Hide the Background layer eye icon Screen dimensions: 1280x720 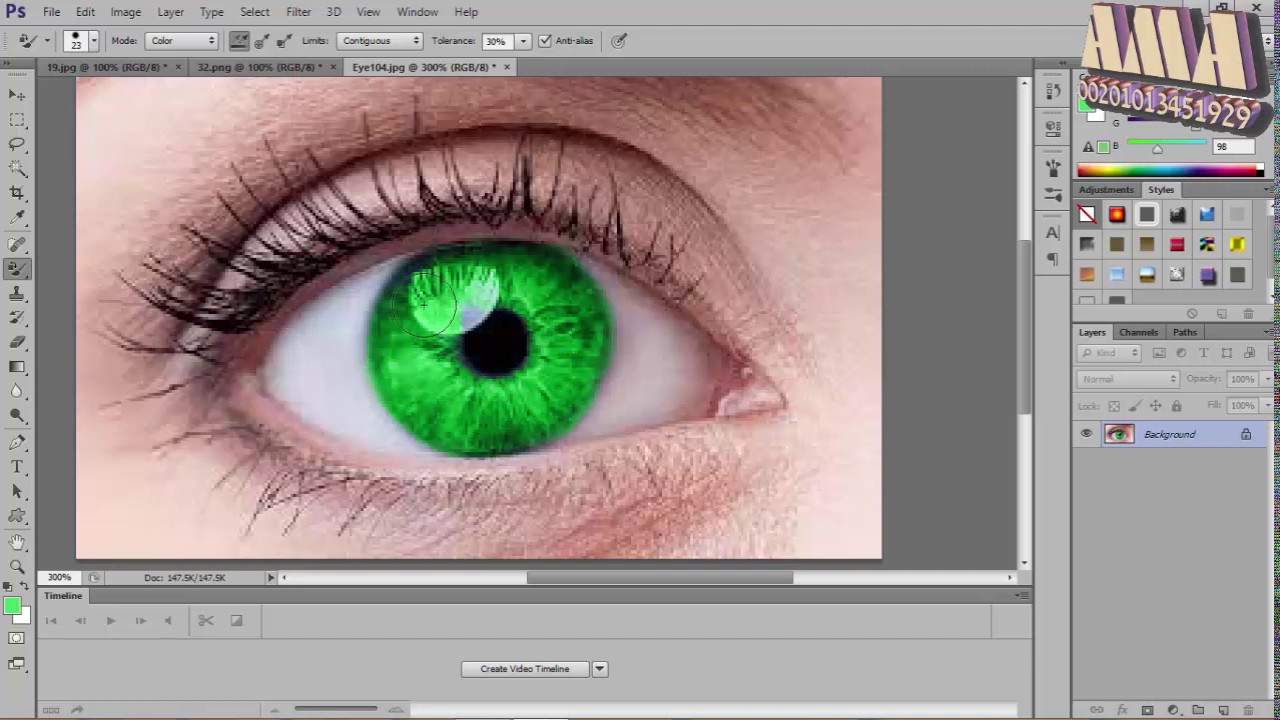[1086, 434]
